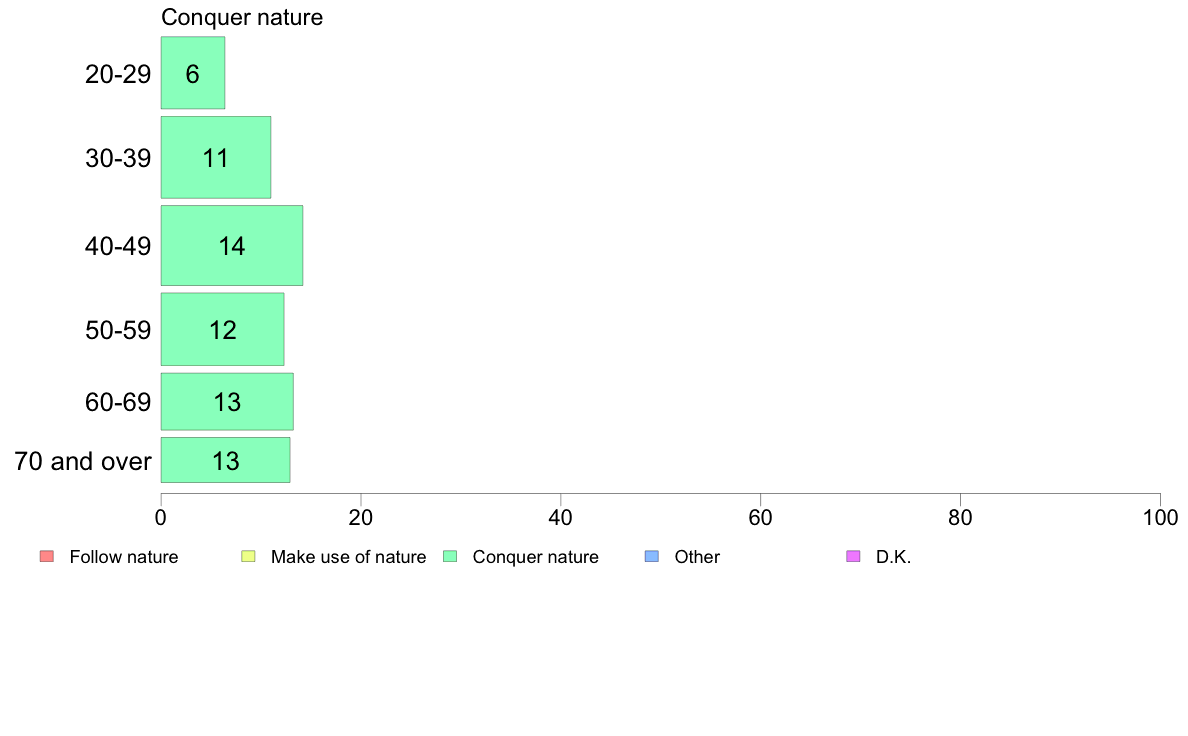
Task: Click the Conquer nature green legend swatch
Action: [x=450, y=556]
